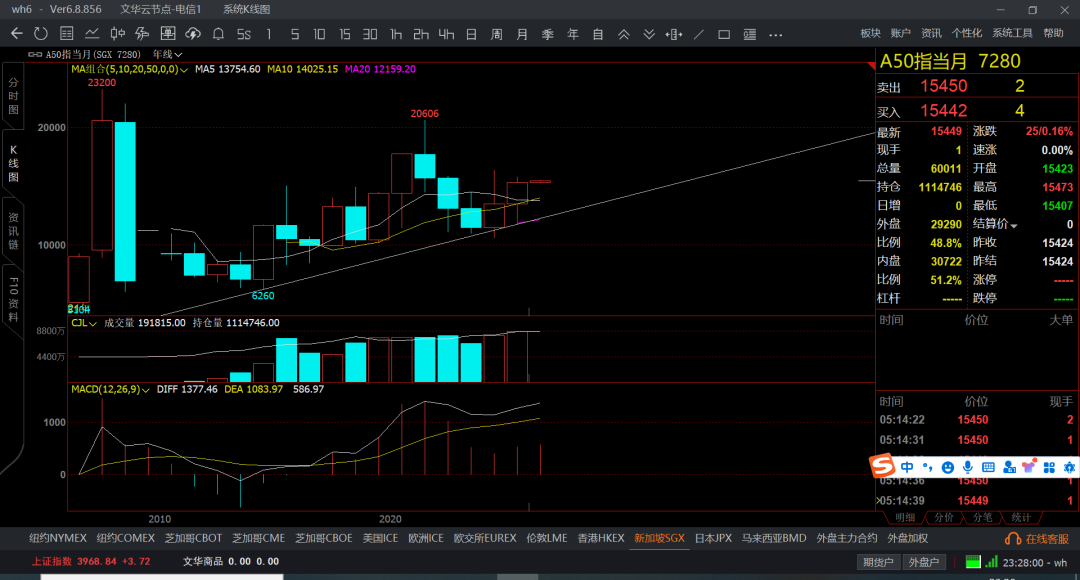Viewport: 1080px width, 580px height.
Task: Toggle the Sogou Chinese/English mode icon
Action: (907, 467)
